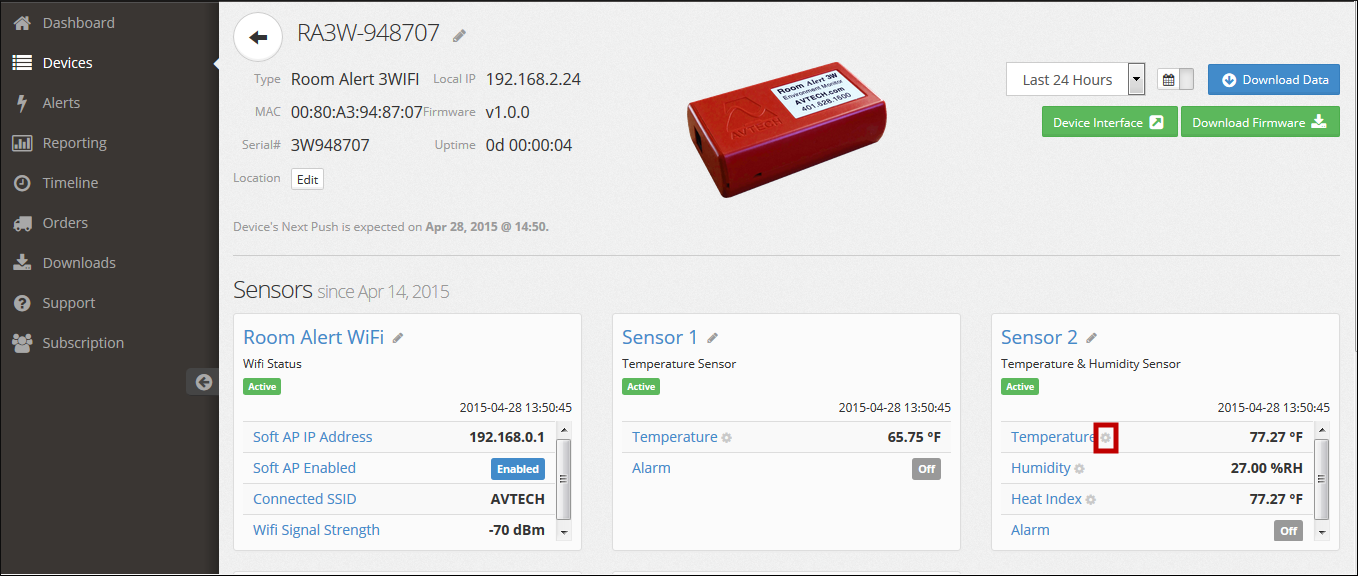The width and height of the screenshot is (1358, 576).
Task: Open Sensor 1 Temperature gear settings
Action: click(x=726, y=438)
